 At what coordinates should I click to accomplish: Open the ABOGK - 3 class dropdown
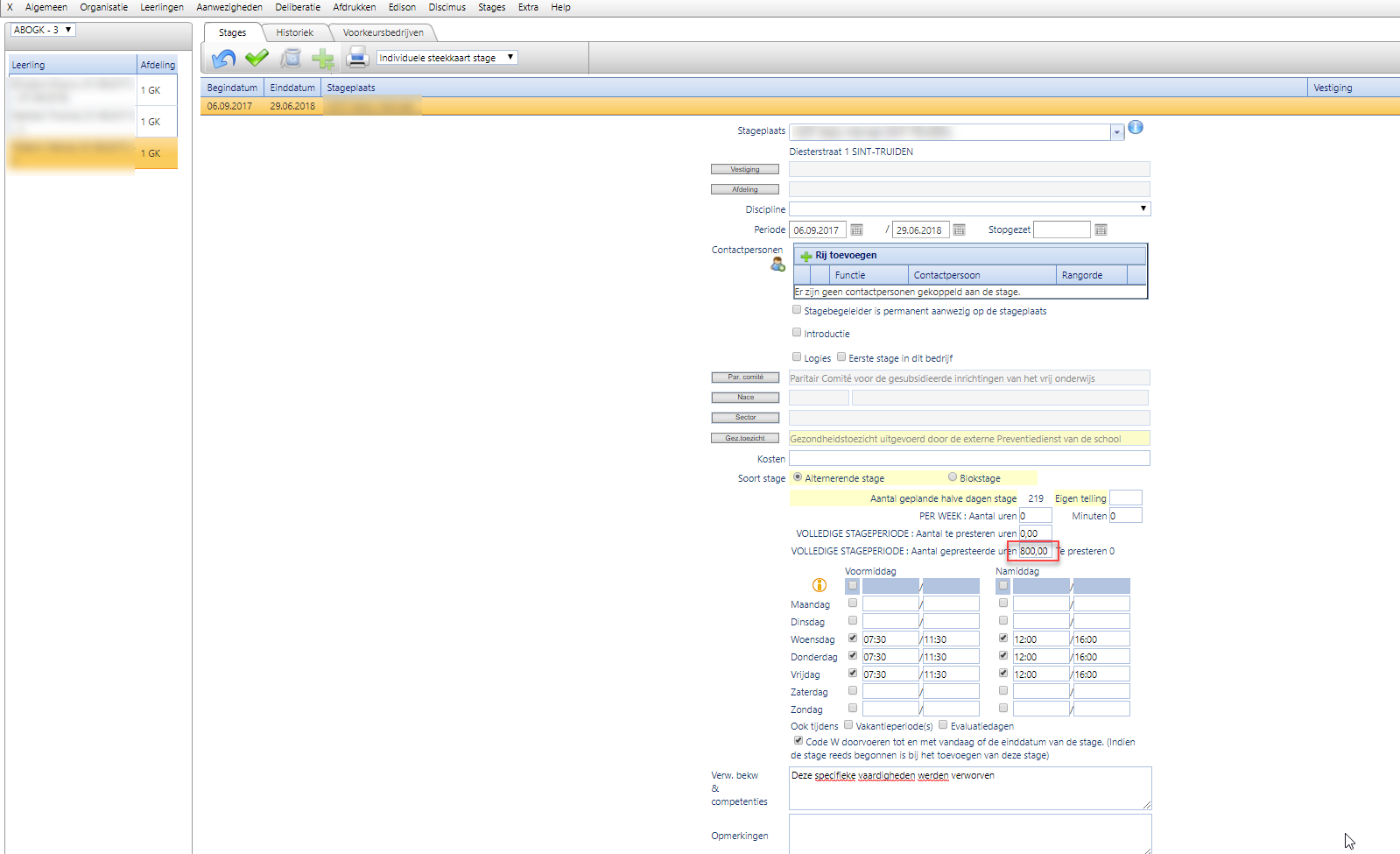coord(43,30)
